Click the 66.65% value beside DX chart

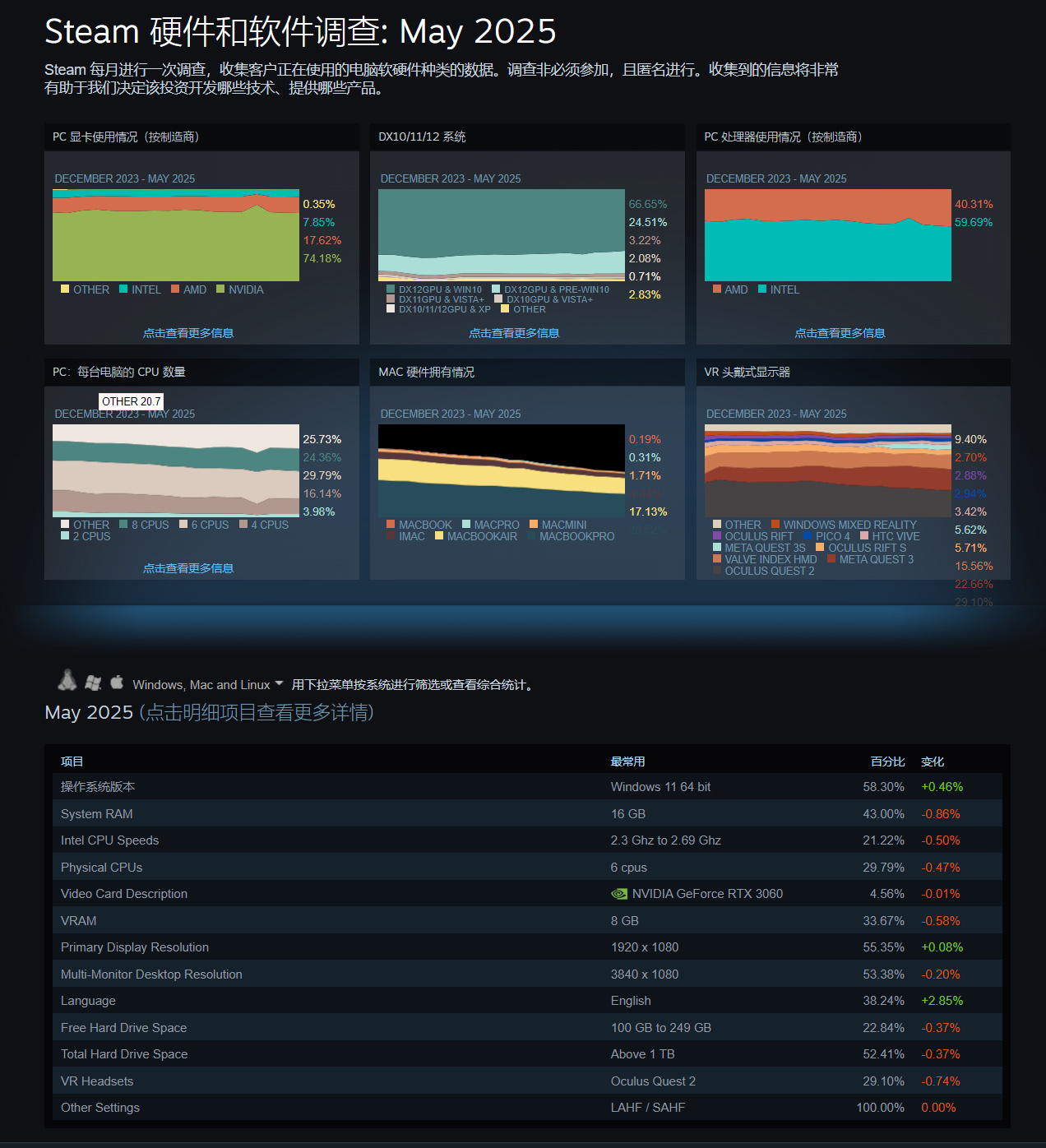coord(648,204)
